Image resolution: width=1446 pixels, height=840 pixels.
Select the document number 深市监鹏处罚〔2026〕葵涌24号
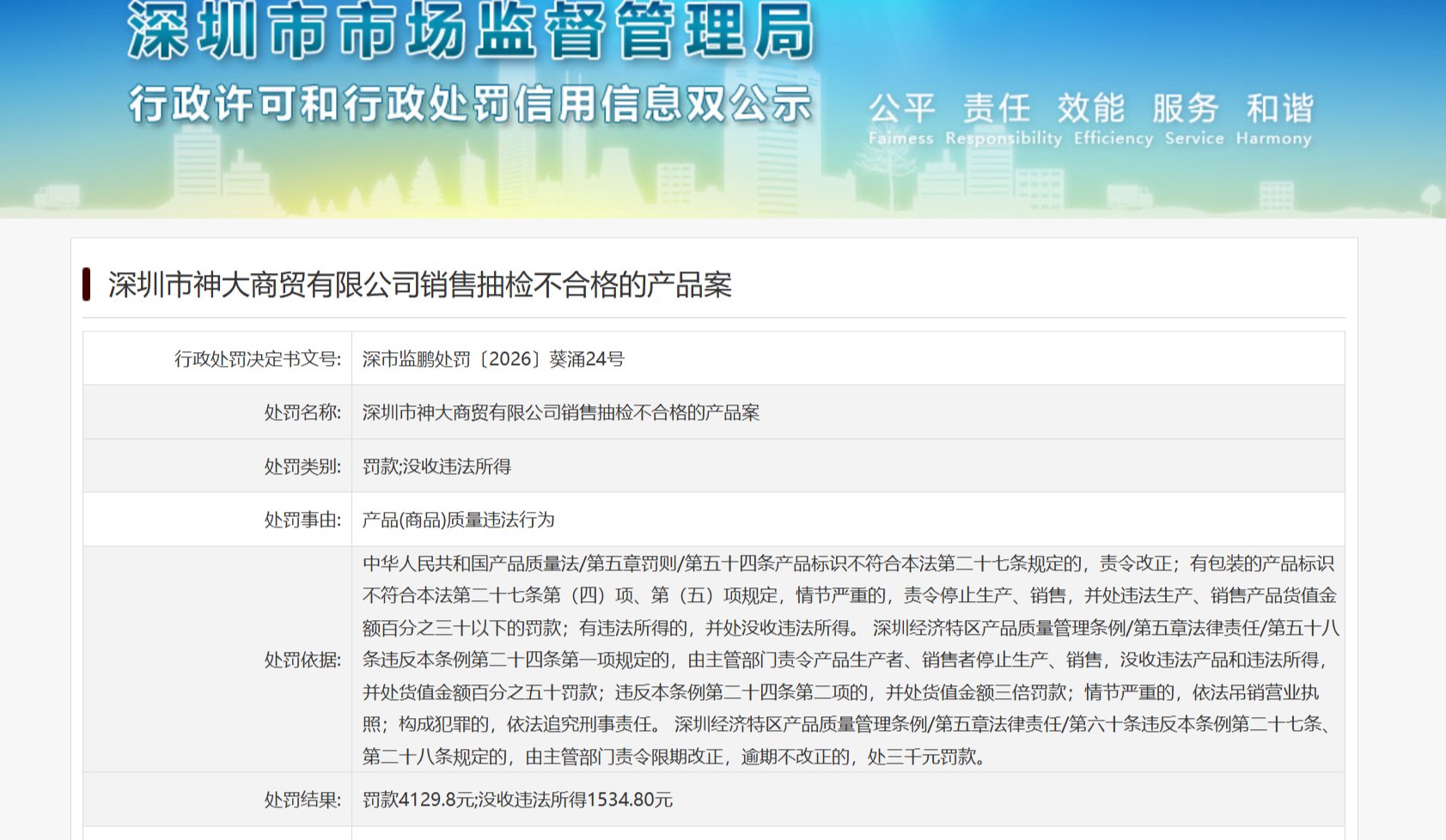tap(493, 359)
